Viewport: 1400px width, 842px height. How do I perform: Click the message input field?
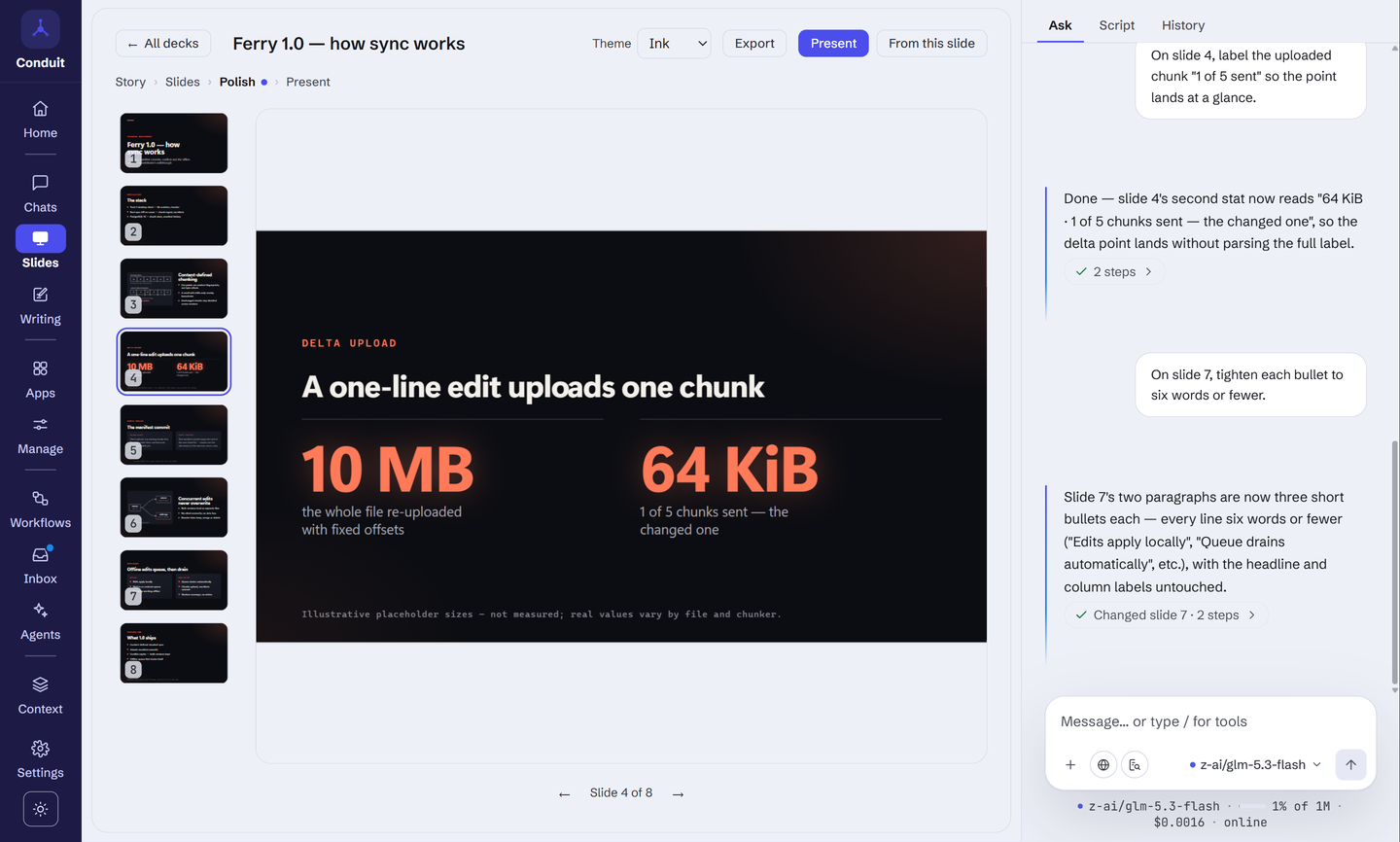pos(1210,722)
